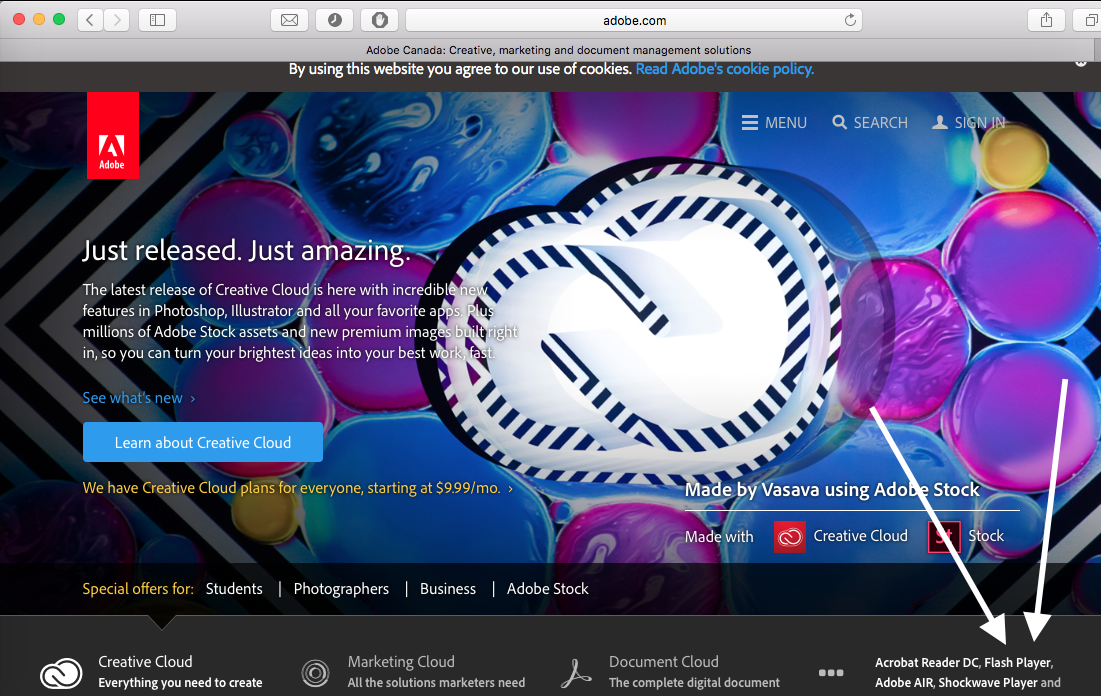This screenshot has width=1101, height=696.
Task: Close the cookie notice banner
Action: pyautogui.click(x=1081, y=64)
